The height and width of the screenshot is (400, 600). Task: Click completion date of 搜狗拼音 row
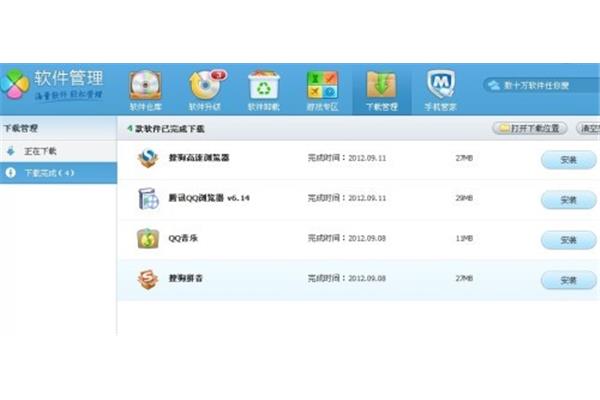[x=347, y=278]
